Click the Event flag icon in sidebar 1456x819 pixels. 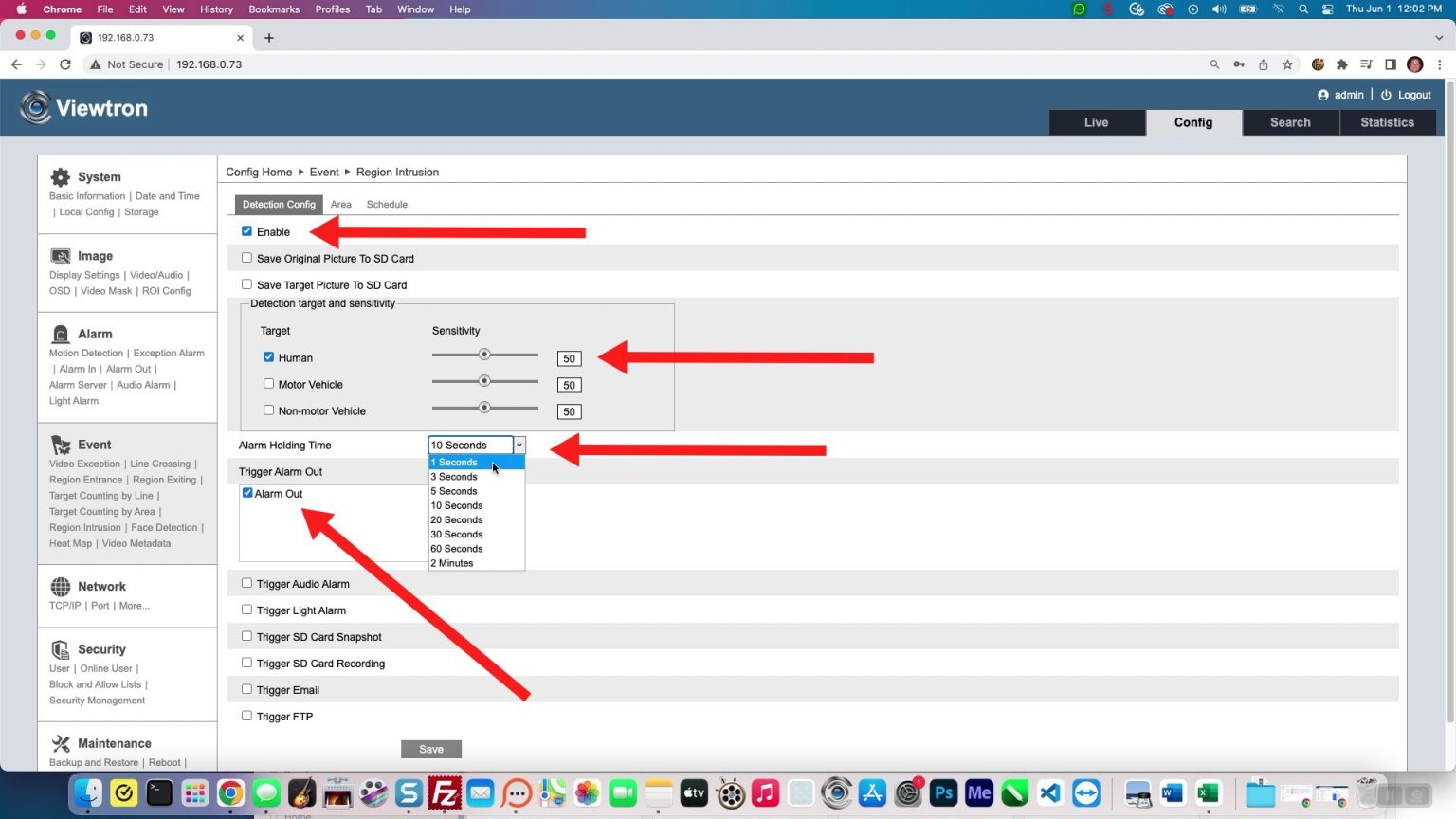[59, 444]
